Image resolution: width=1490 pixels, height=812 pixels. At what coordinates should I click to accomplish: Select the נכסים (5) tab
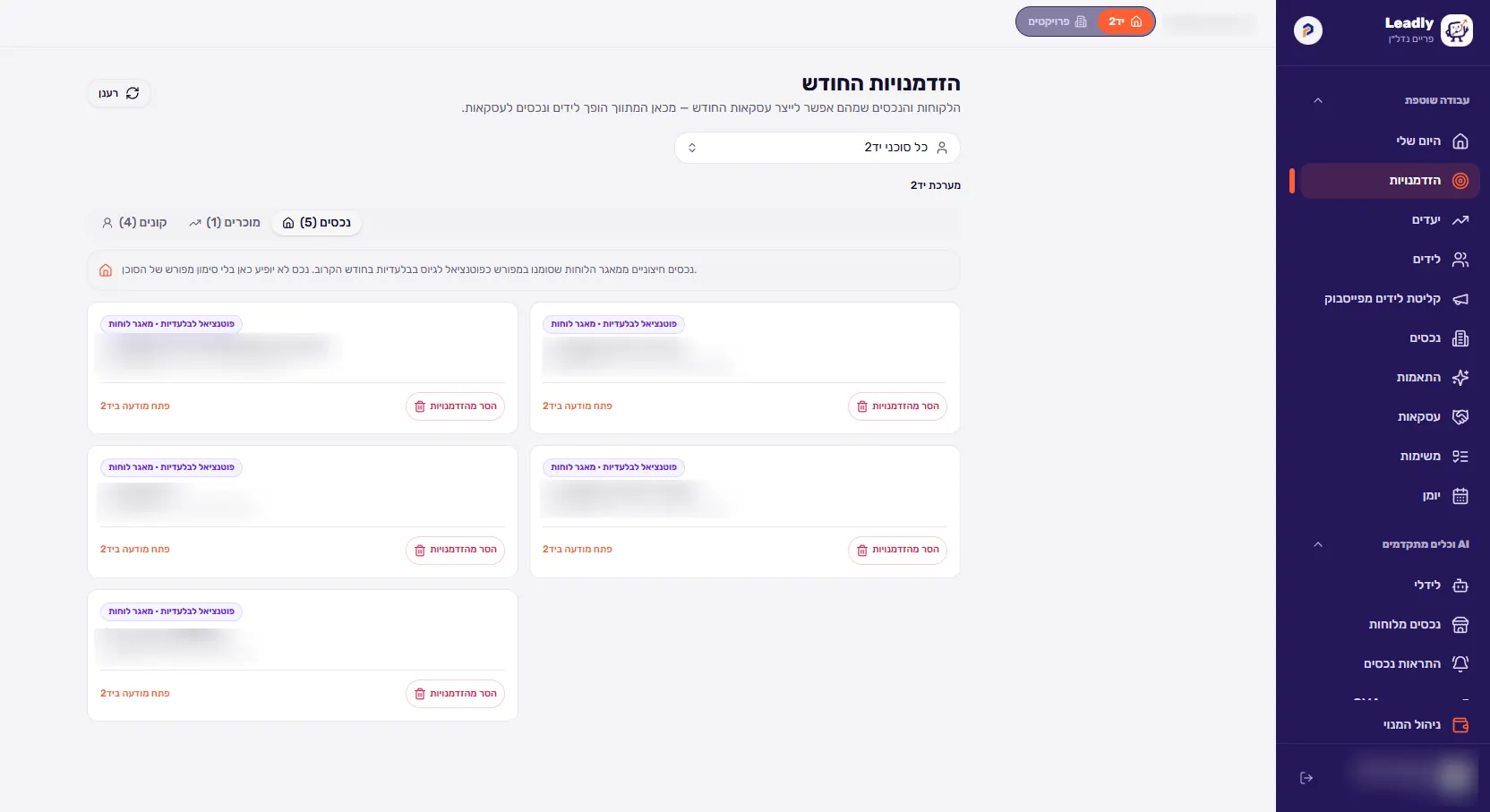coord(317,223)
